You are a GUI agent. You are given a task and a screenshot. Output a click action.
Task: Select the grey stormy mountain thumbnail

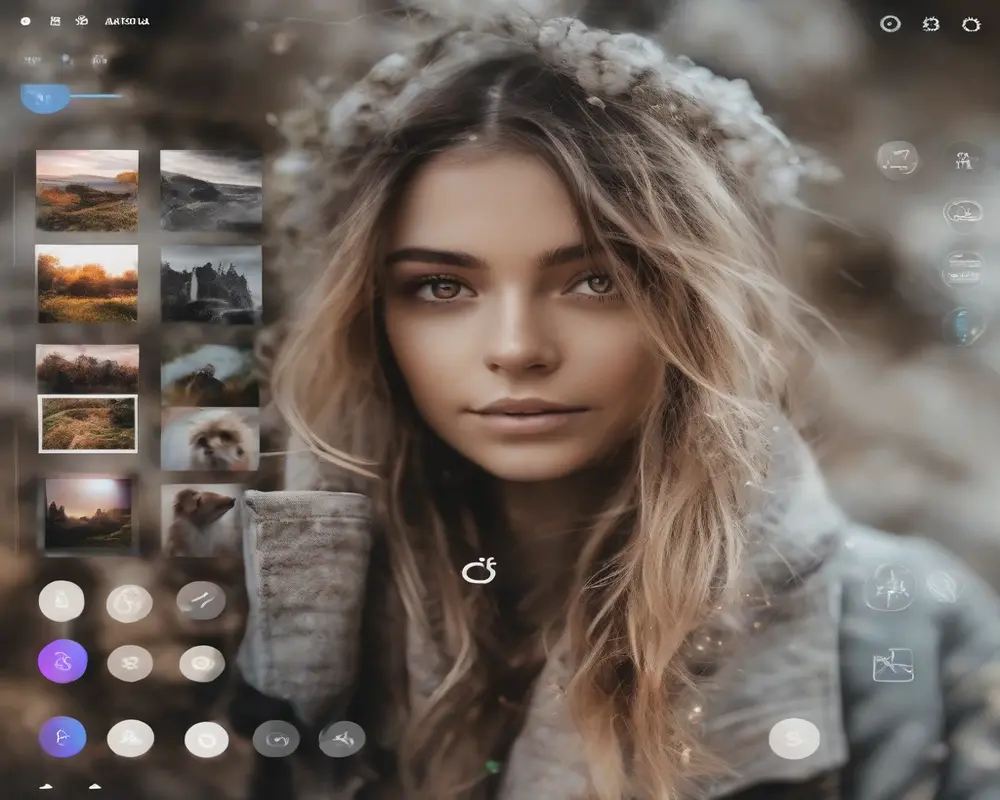point(211,191)
